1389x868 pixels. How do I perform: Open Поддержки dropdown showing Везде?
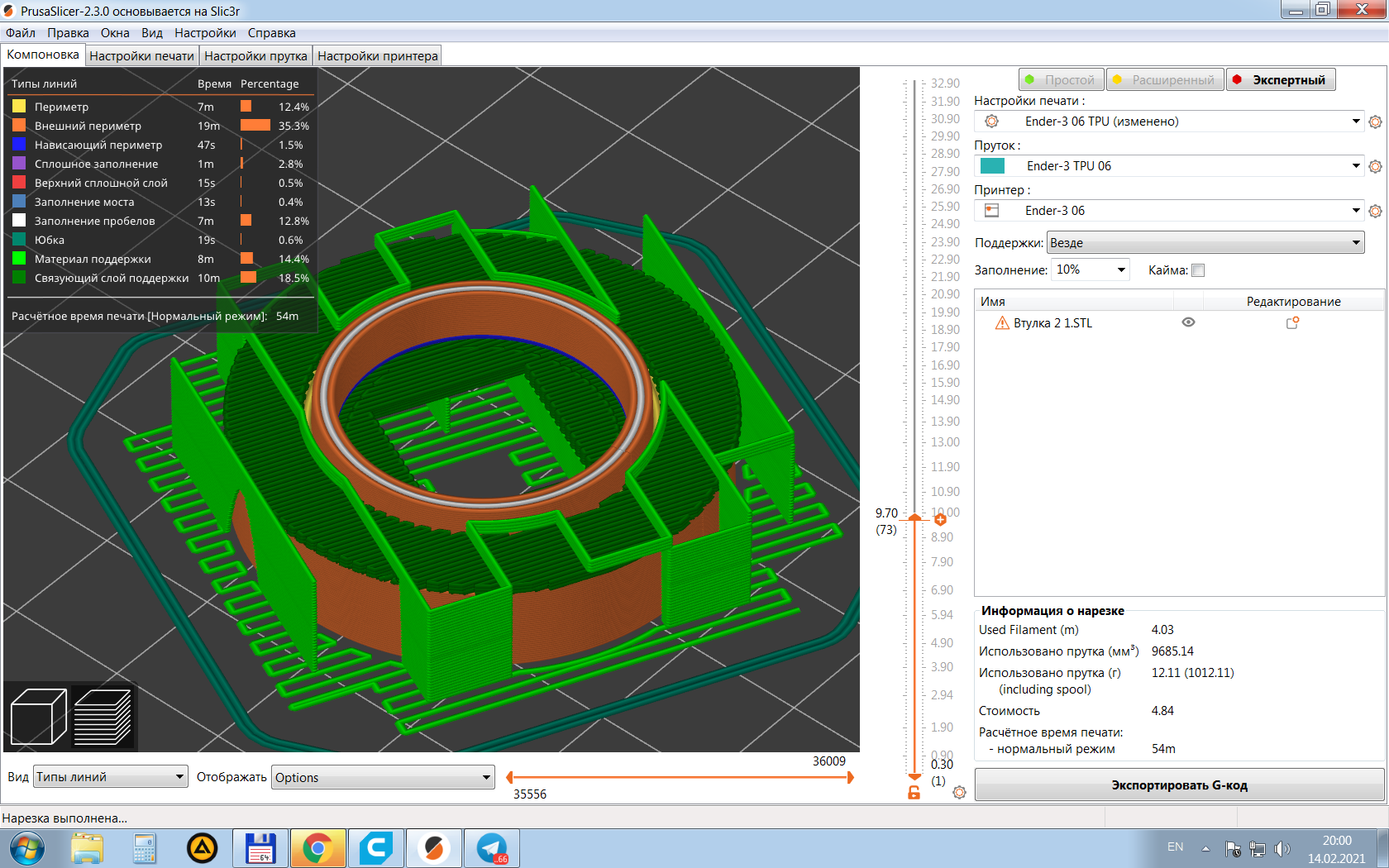click(x=1205, y=243)
